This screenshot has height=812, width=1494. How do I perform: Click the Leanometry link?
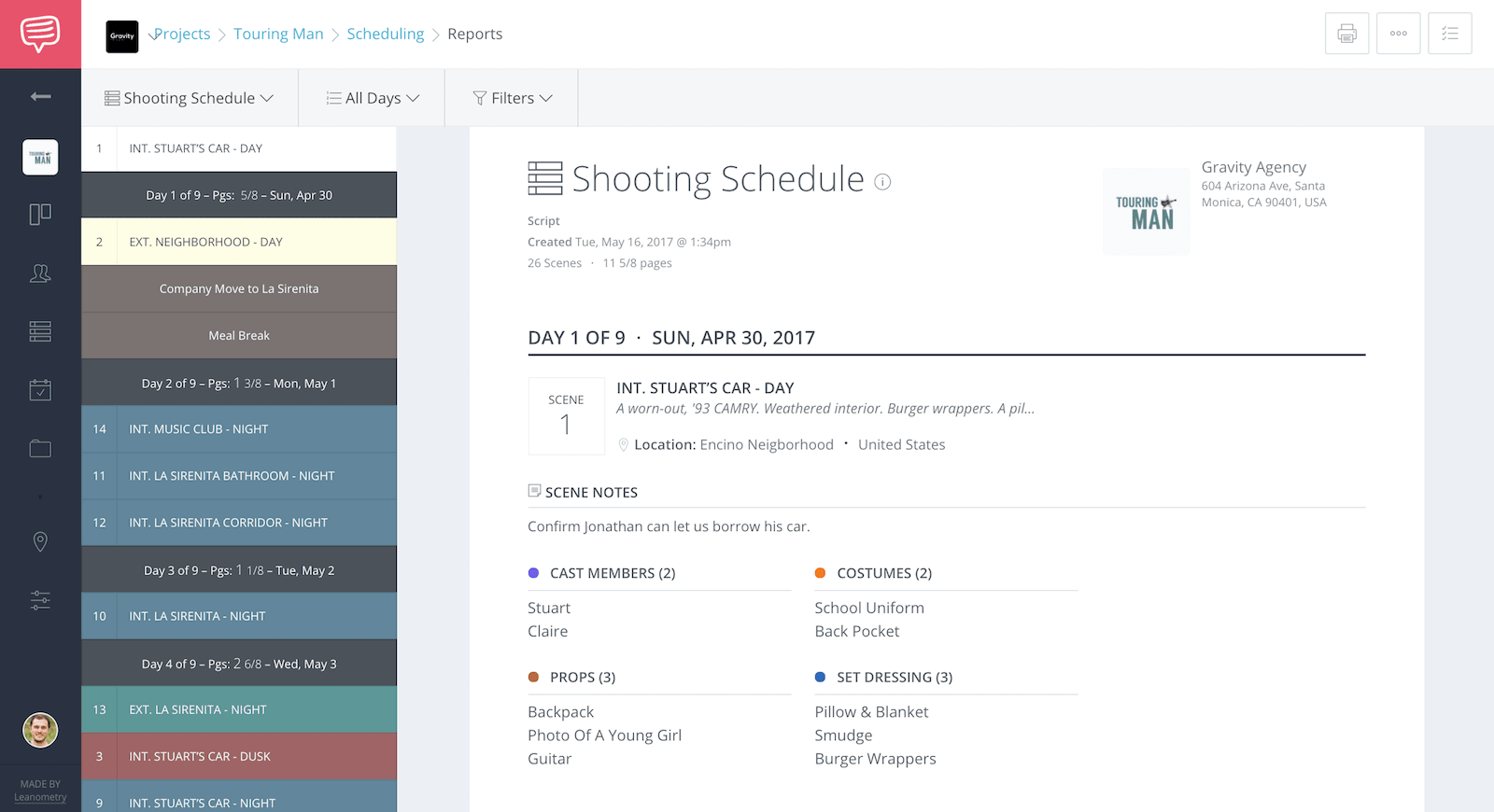40,797
